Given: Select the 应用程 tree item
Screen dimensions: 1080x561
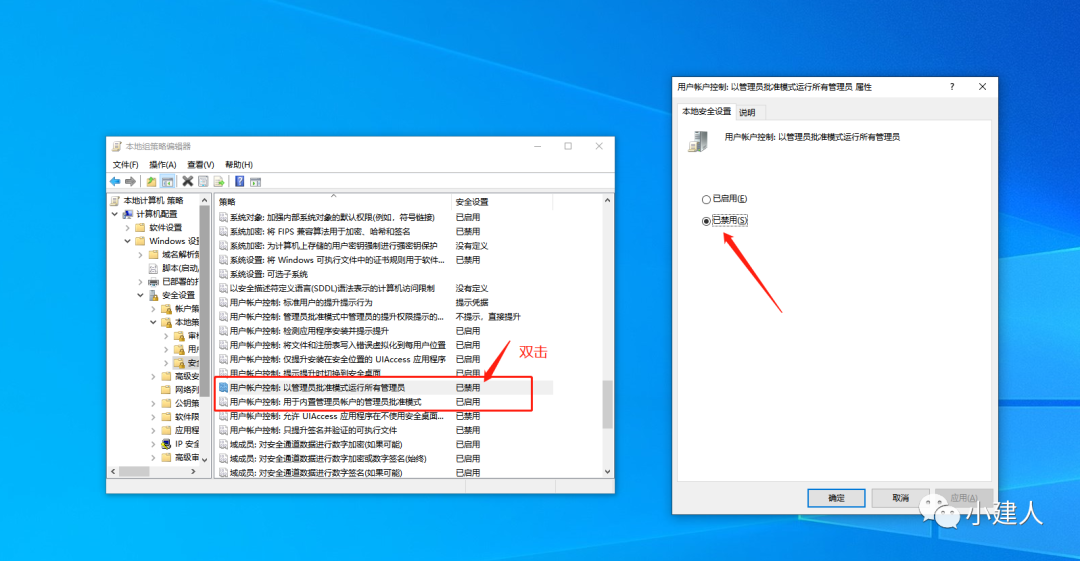Looking at the screenshot, I should (187, 430).
